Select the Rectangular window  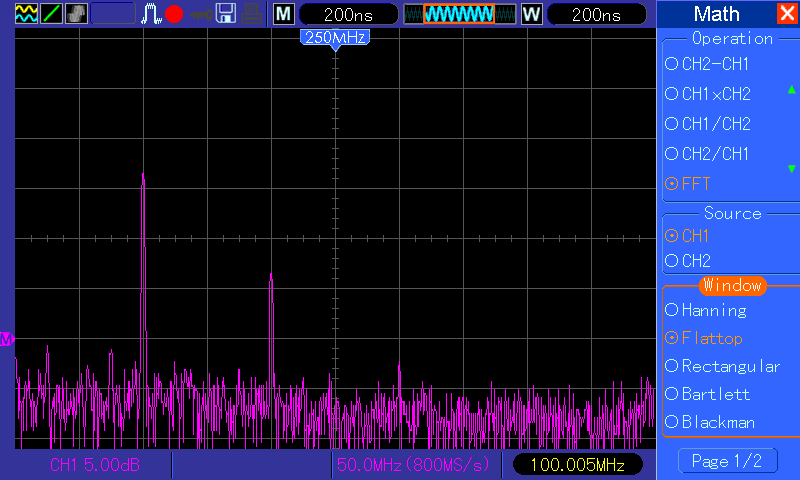[723, 366]
